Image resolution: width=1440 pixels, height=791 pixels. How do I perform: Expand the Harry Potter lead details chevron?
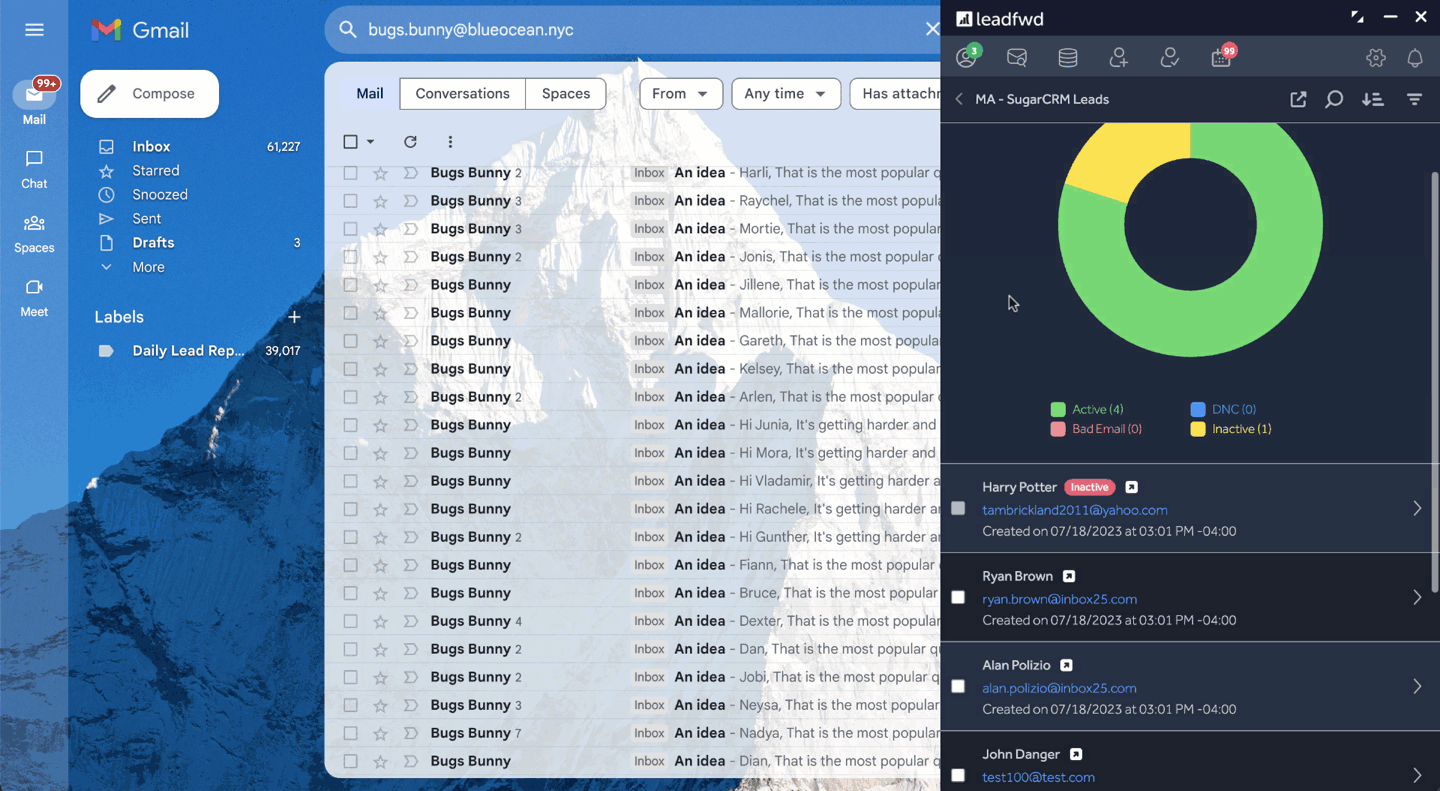pyautogui.click(x=1417, y=508)
